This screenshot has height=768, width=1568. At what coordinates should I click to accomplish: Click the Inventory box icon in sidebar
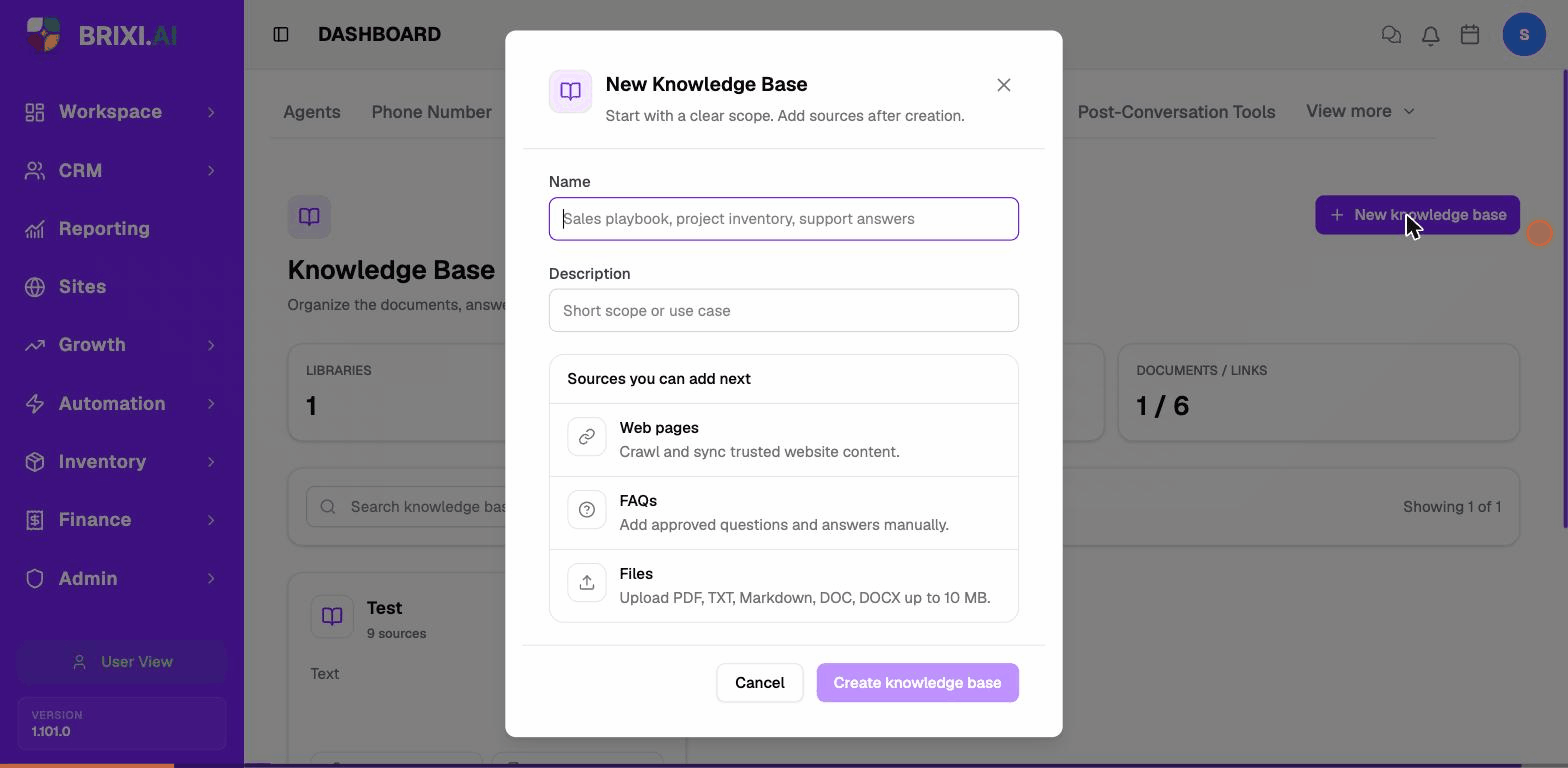pyautogui.click(x=35, y=462)
